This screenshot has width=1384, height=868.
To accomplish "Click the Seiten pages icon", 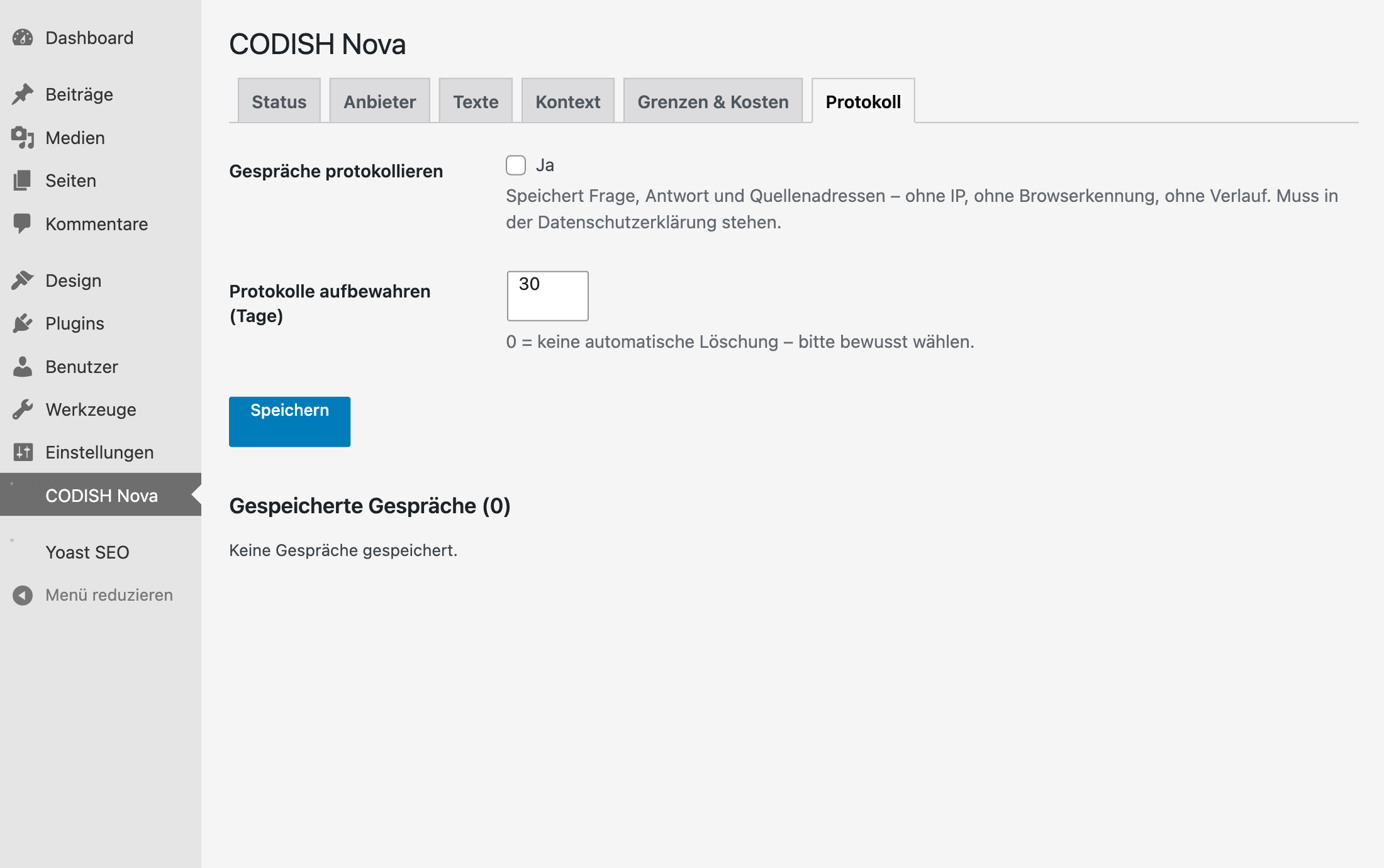I will tap(23, 181).
